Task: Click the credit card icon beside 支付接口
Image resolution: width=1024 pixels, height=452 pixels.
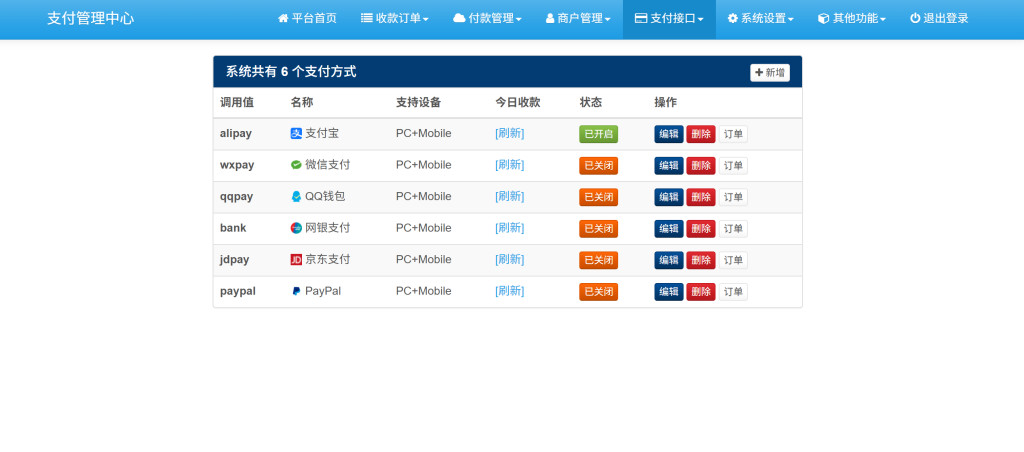Action: (641, 18)
